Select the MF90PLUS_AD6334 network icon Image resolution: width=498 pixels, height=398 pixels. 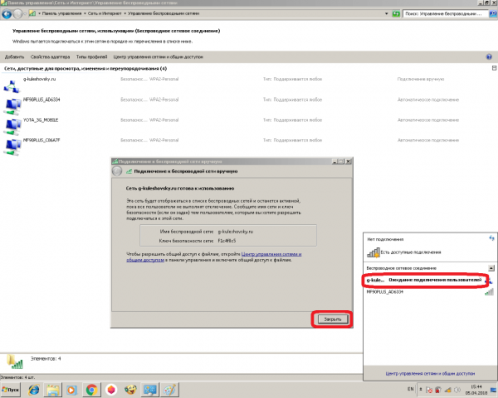[13, 106]
